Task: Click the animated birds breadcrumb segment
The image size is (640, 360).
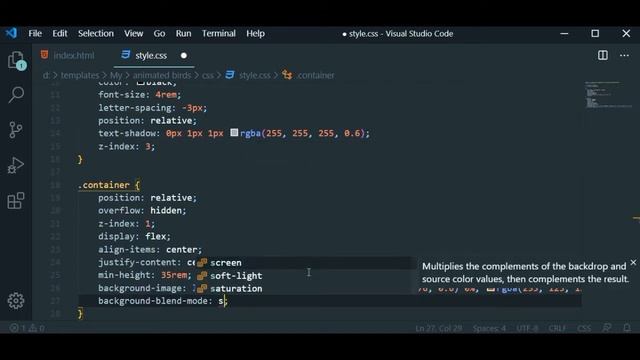Action: tap(162, 76)
